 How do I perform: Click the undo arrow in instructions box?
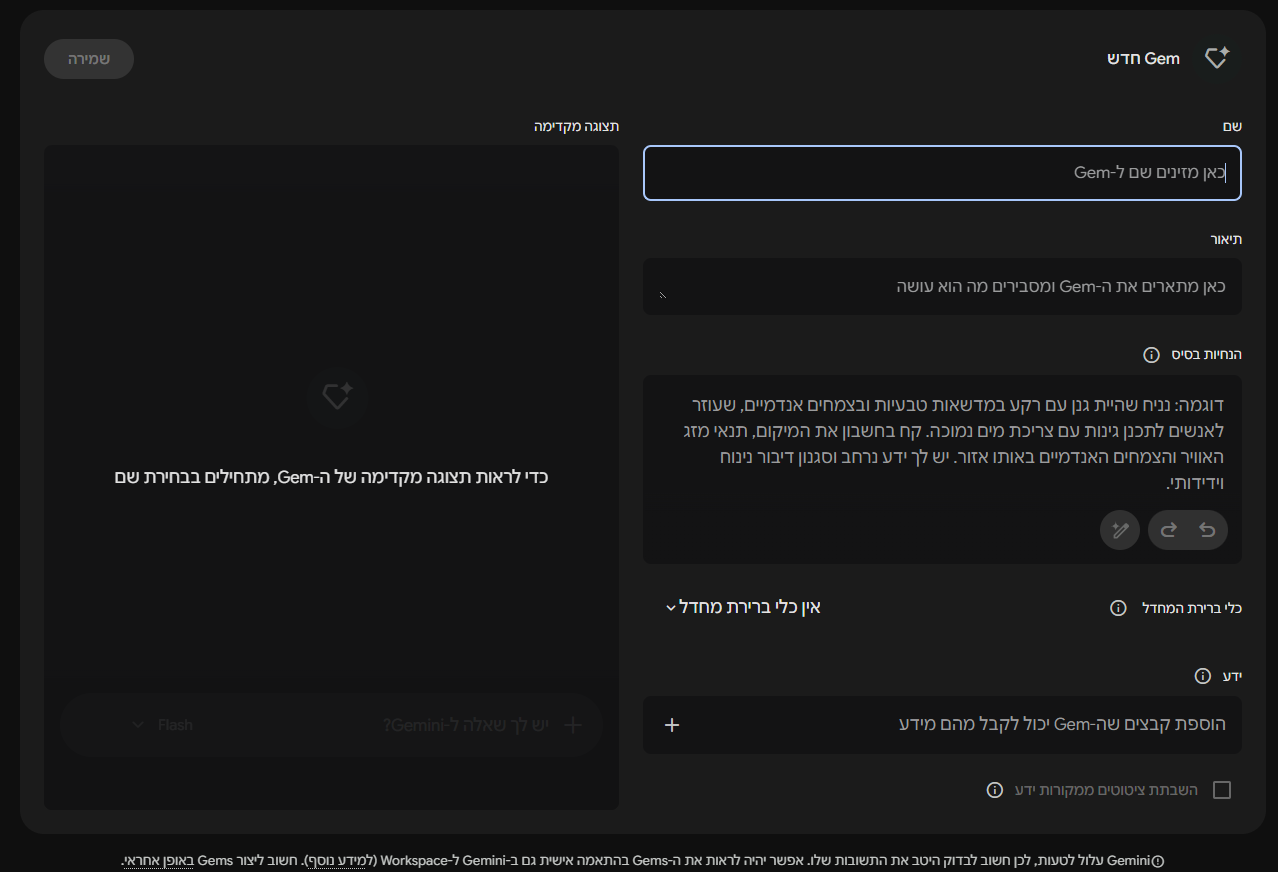(x=1207, y=530)
